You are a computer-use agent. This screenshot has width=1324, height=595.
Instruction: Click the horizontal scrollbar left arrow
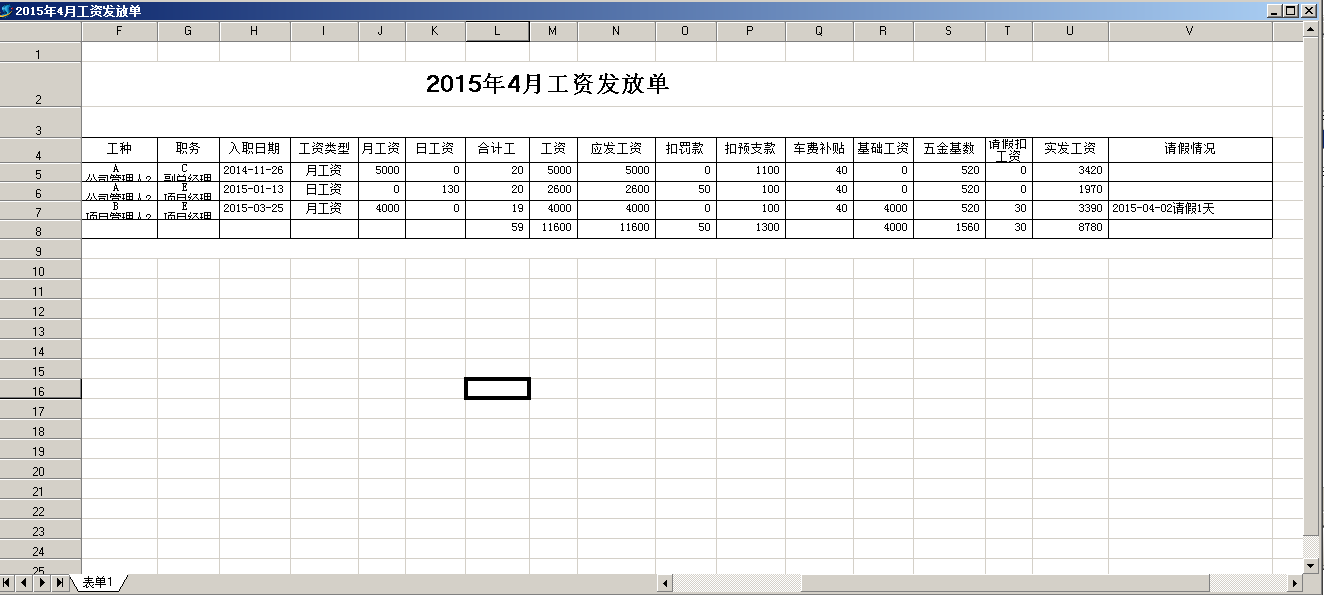click(x=665, y=582)
